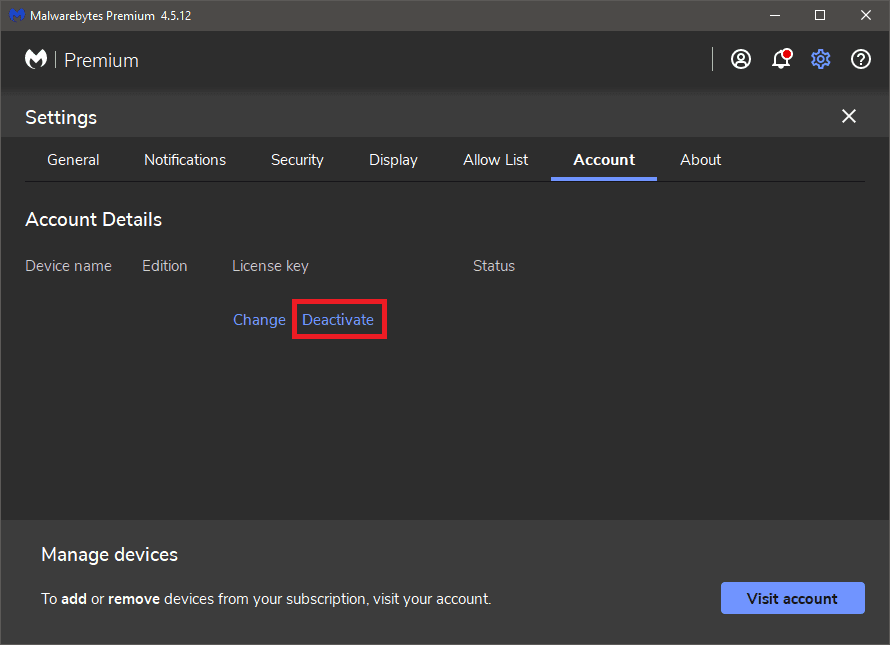This screenshot has width=890, height=645.
Task: Select the Security tab
Action: pos(297,160)
